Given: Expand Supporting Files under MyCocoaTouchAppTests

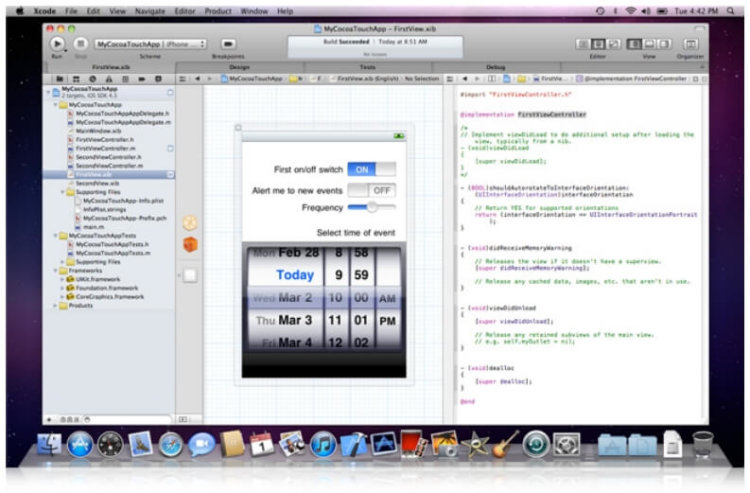Looking at the screenshot, I should (63, 262).
